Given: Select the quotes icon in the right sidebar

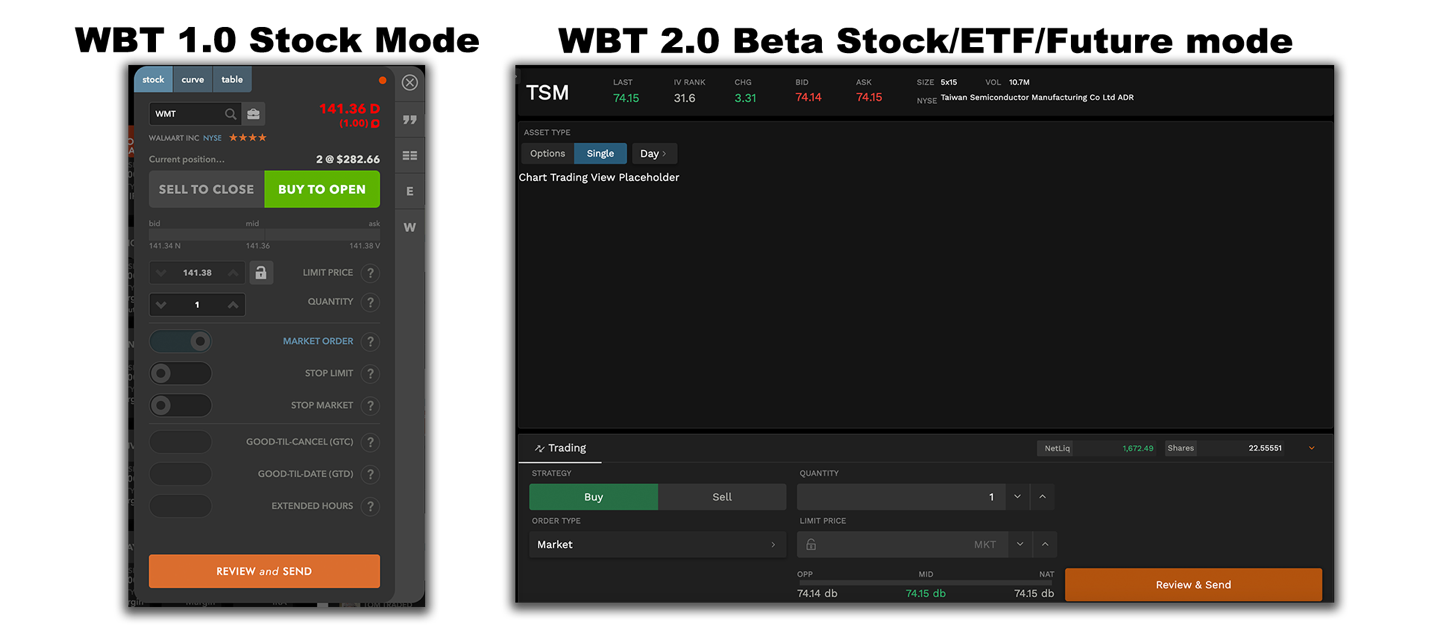Looking at the screenshot, I should 409,119.
